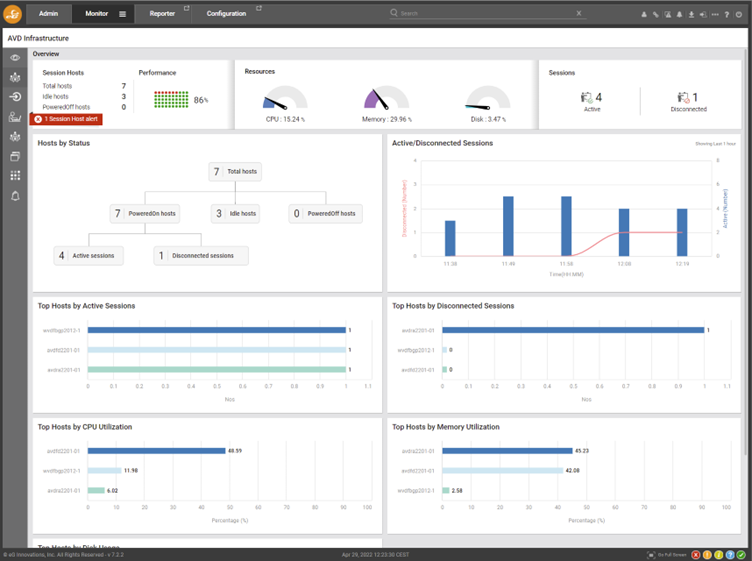Click the Disk gauge
The width and height of the screenshot is (752, 561).
coord(488,97)
